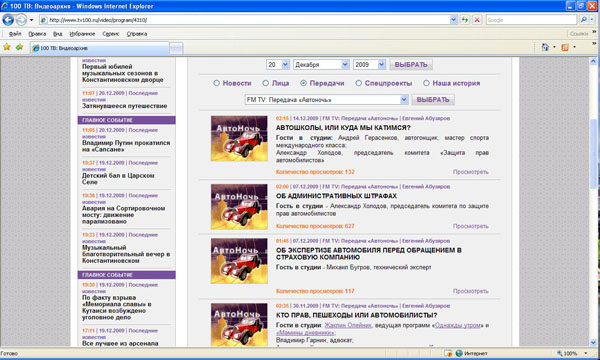Viewport: 600px width, 360px height.
Task: Click the Refresh page icon
Action: (465, 20)
